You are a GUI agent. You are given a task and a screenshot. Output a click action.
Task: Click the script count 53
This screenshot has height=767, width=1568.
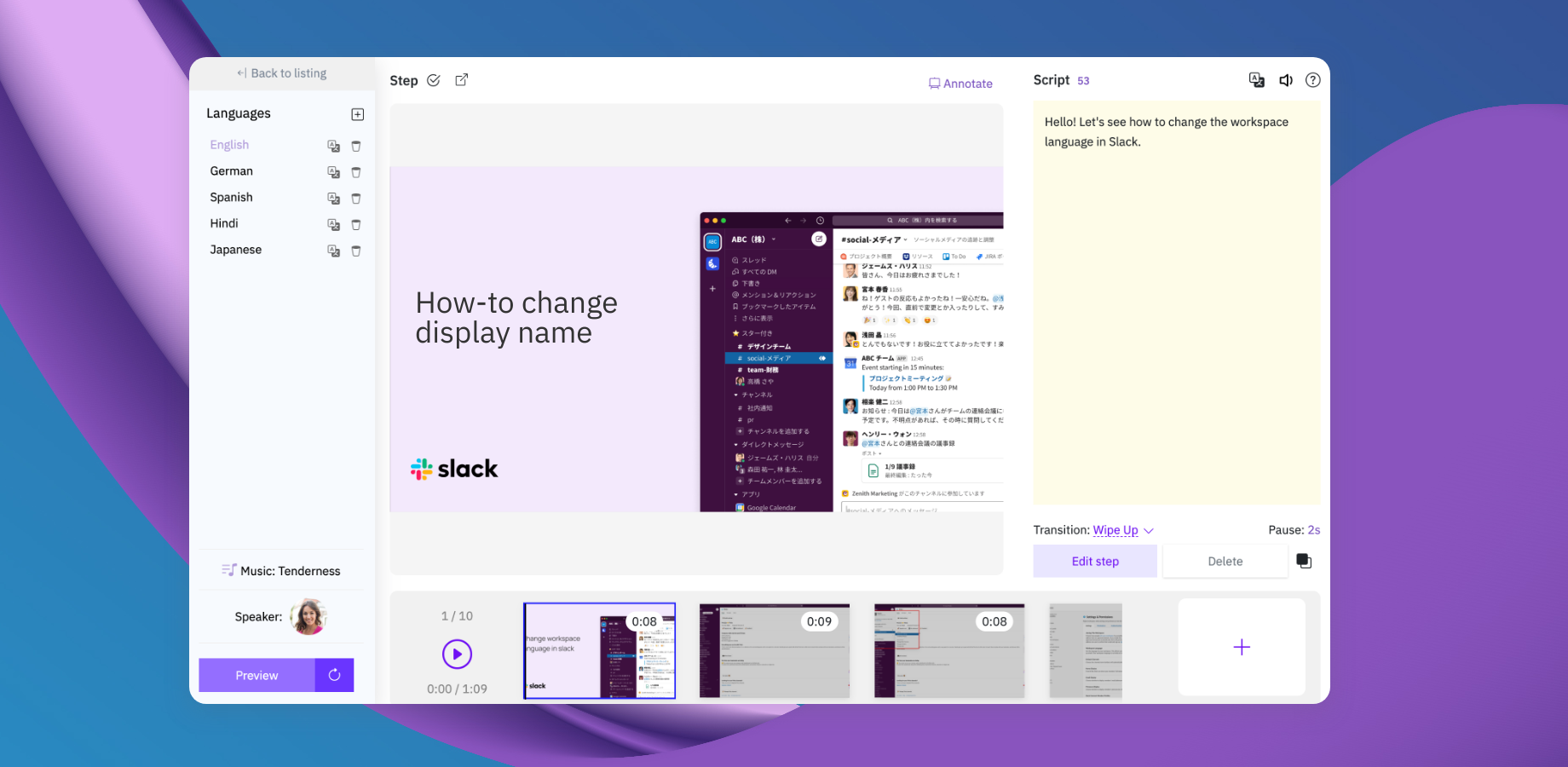[x=1083, y=81]
